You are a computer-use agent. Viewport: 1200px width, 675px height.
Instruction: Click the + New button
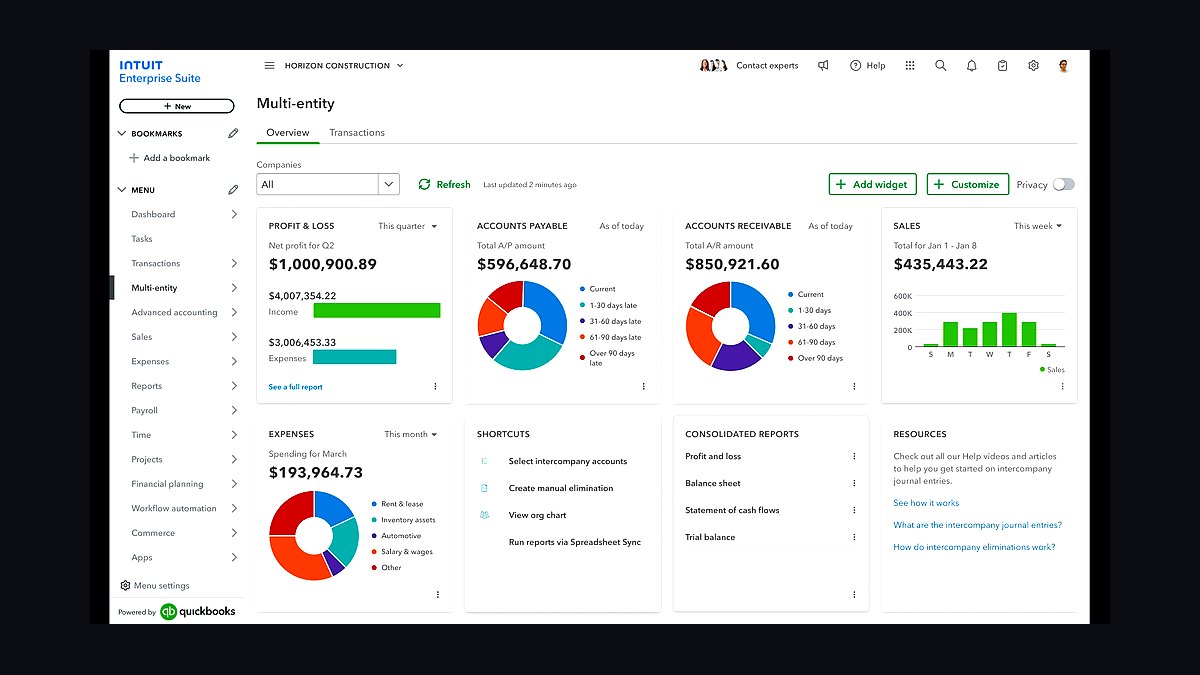coord(177,106)
